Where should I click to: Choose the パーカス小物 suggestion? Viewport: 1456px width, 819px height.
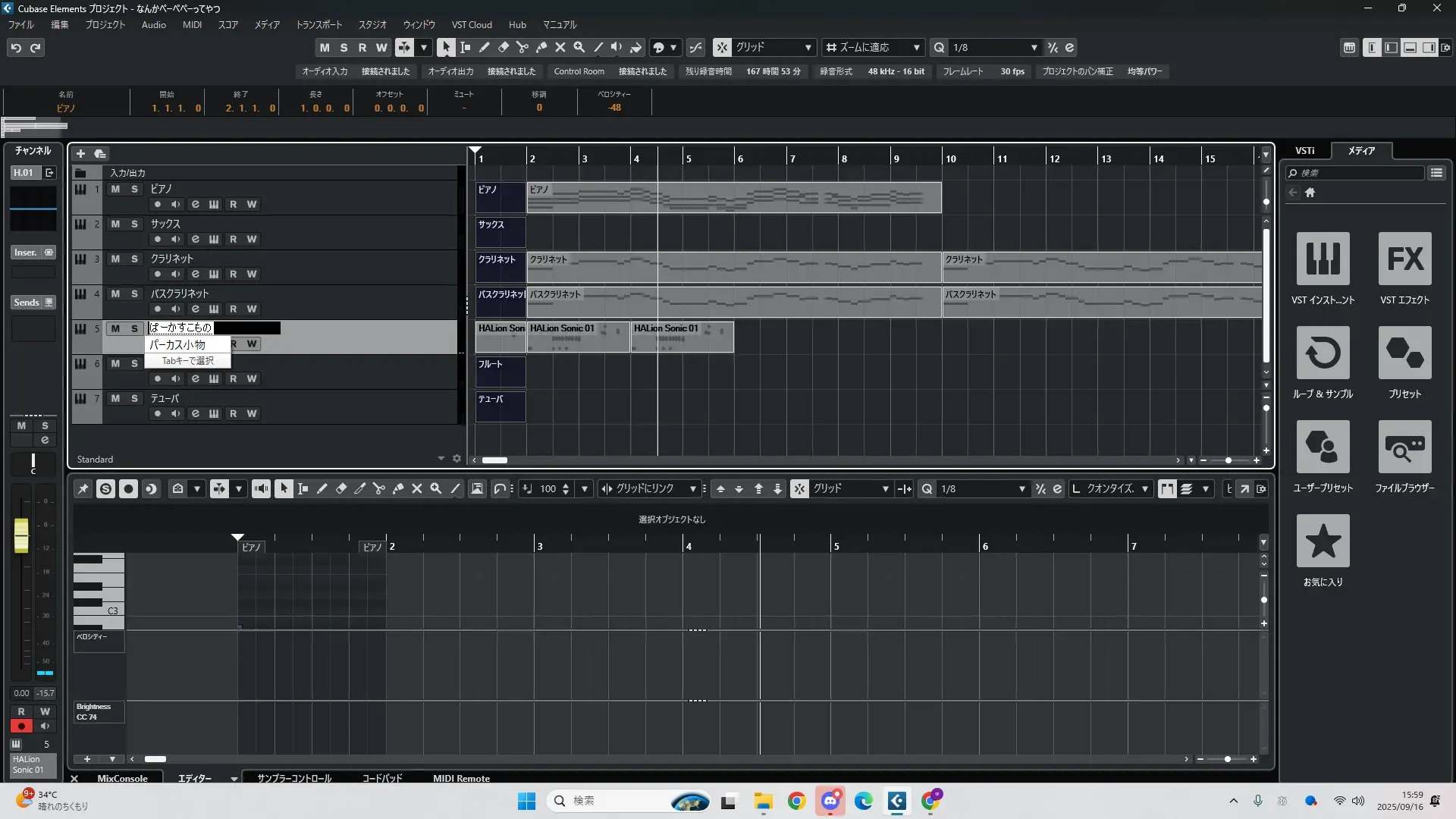tap(177, 344)
